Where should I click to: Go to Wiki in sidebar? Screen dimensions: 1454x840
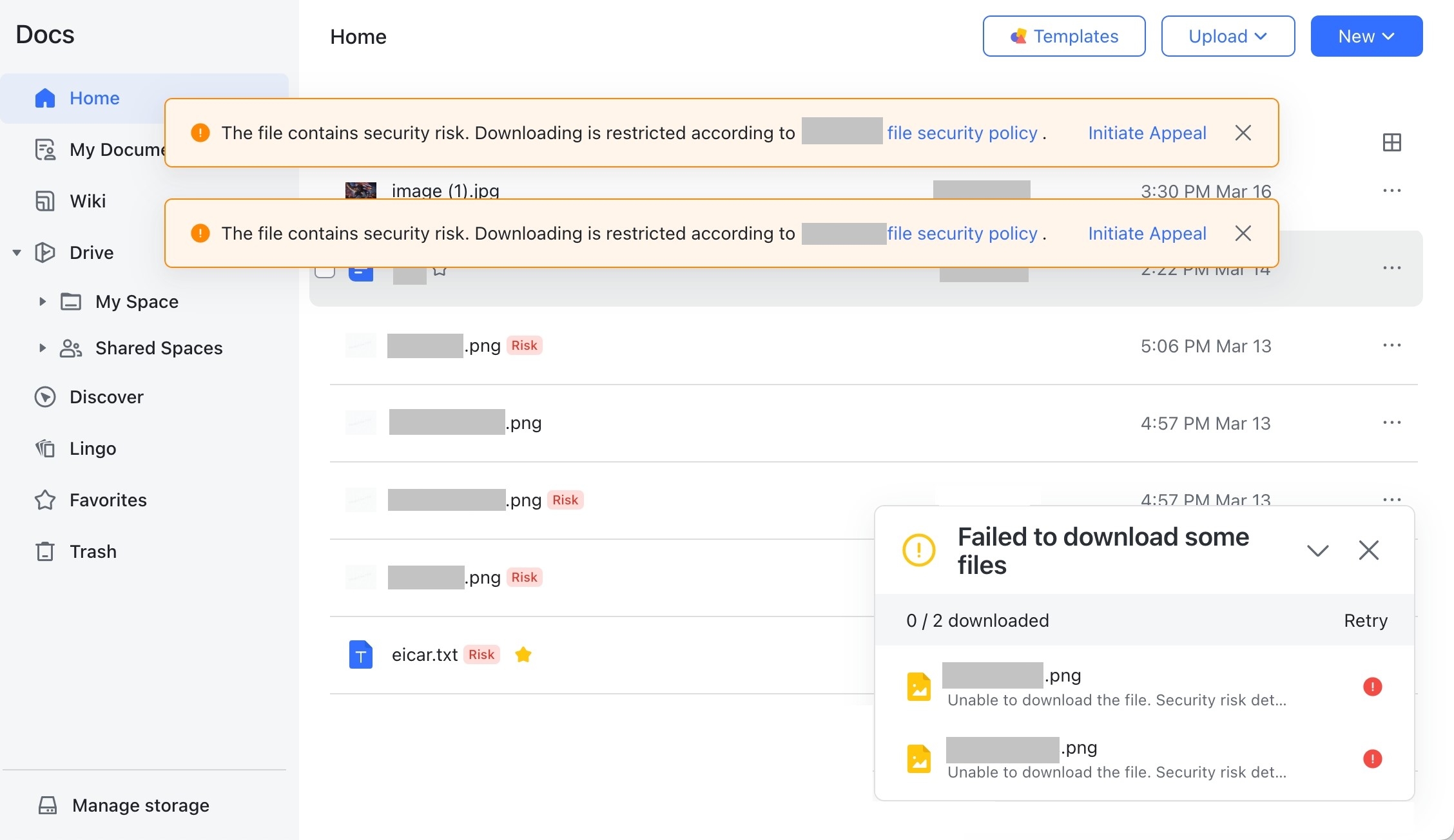pos(88,201)
